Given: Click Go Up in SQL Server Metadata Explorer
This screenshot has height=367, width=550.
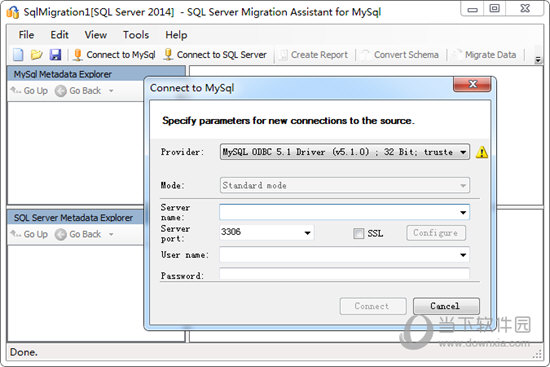Looking at the screenshot, I should tap(29, 234).
